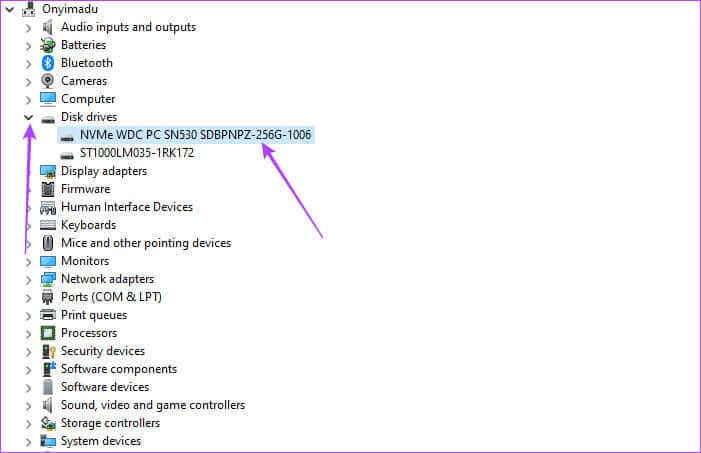Click the Print queues printer icon
The width and height of the screenshot is (701, 453).
click(x=48, y=315)
